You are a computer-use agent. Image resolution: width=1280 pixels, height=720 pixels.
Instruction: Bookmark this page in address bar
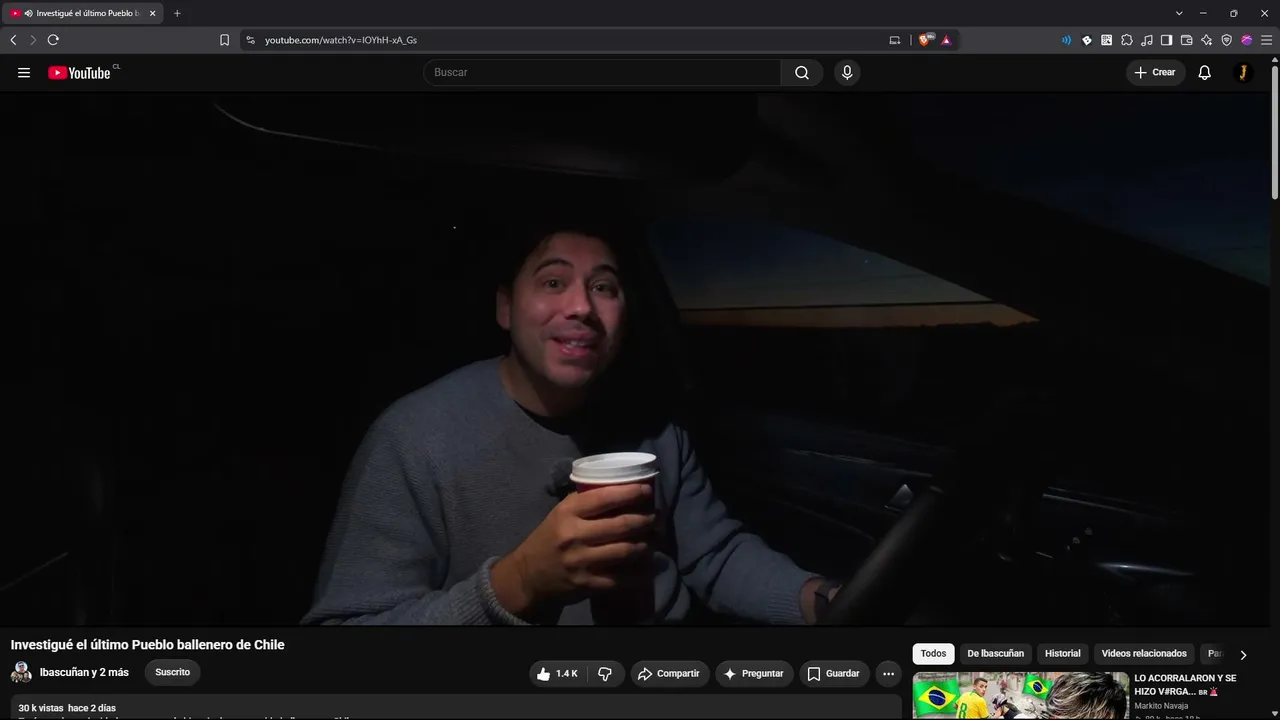click(x=224, y=40)
